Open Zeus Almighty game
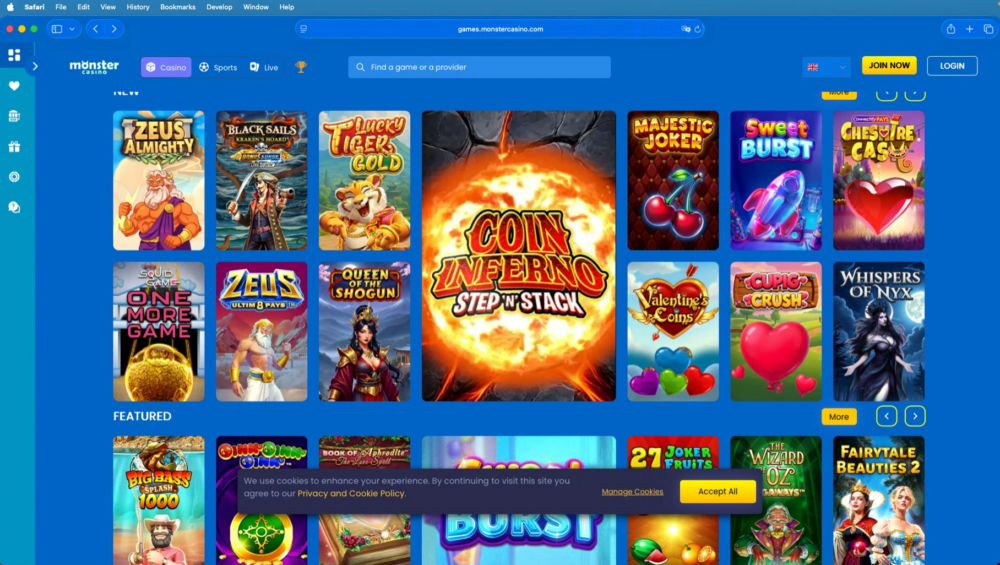1000x565 pixels. click(x=159, y=180)
